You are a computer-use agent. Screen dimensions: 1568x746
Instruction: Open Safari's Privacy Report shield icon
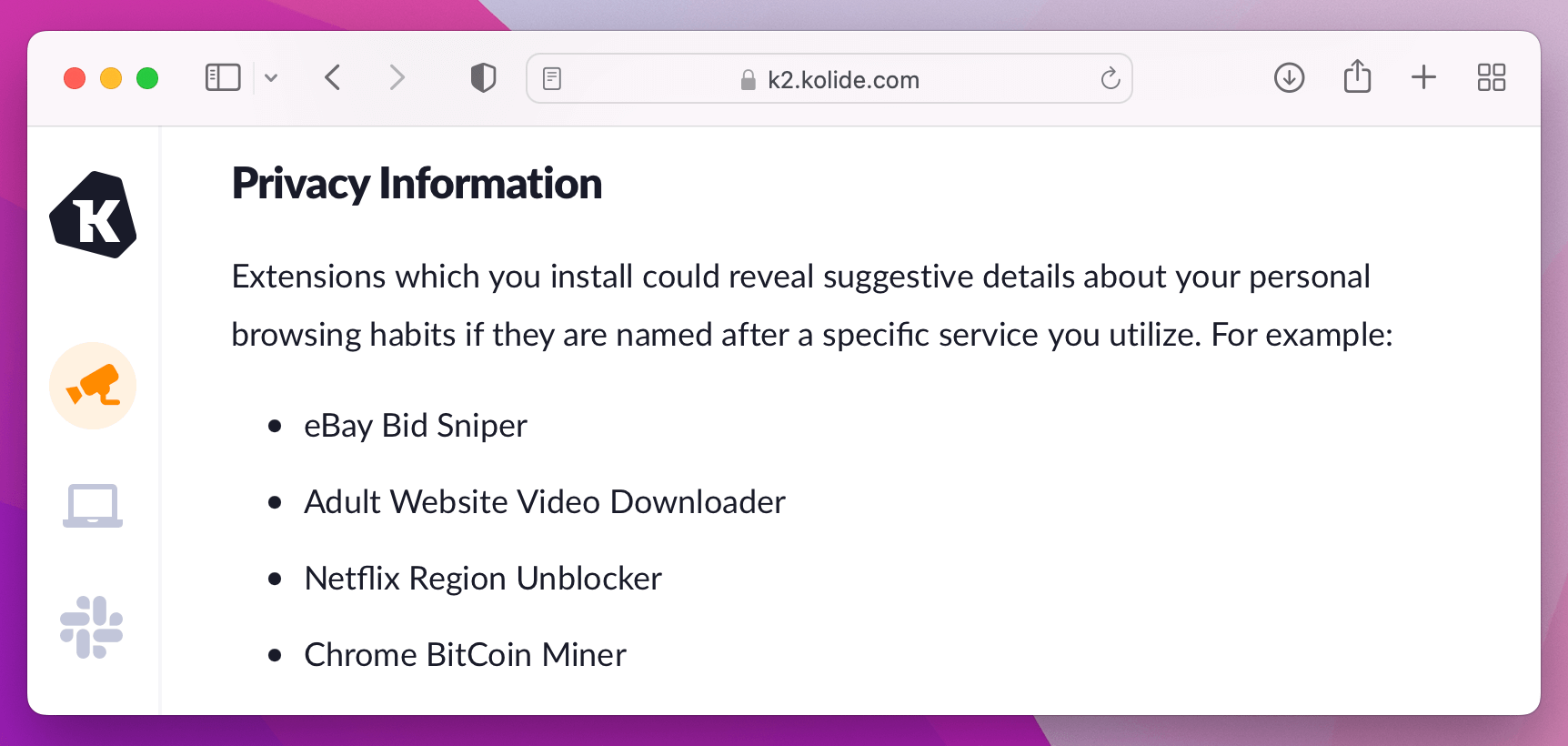[483, 77]
